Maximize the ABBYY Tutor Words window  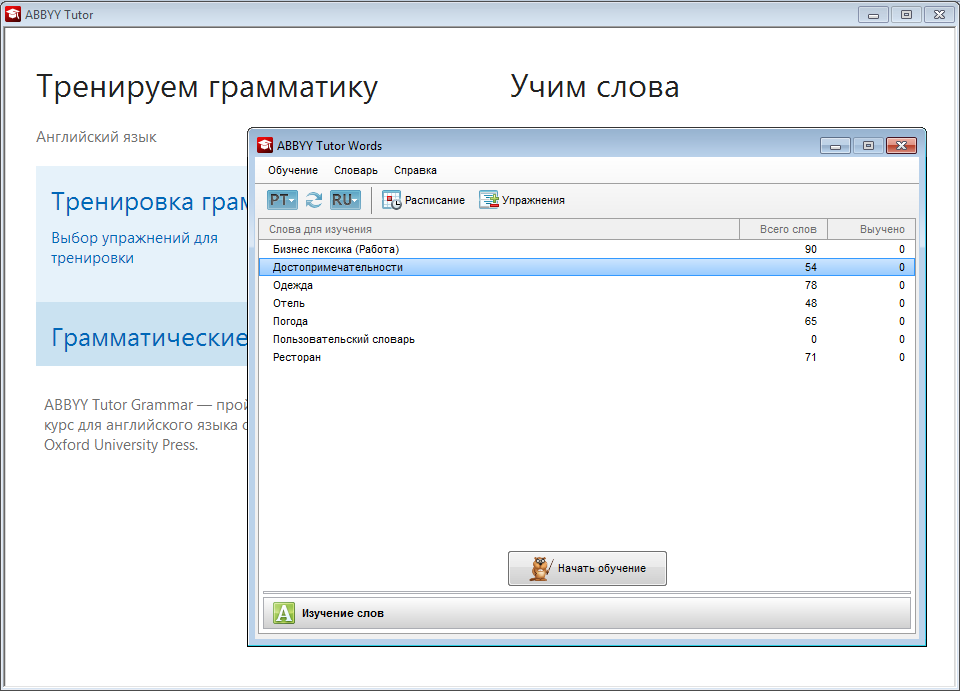pos(868,145)
